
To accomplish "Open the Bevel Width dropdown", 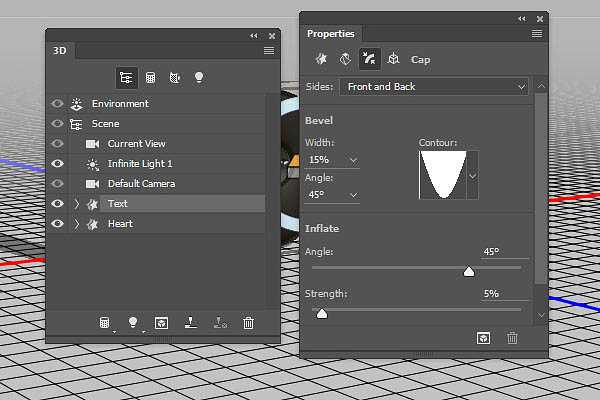I will click(x=353, y=161).
